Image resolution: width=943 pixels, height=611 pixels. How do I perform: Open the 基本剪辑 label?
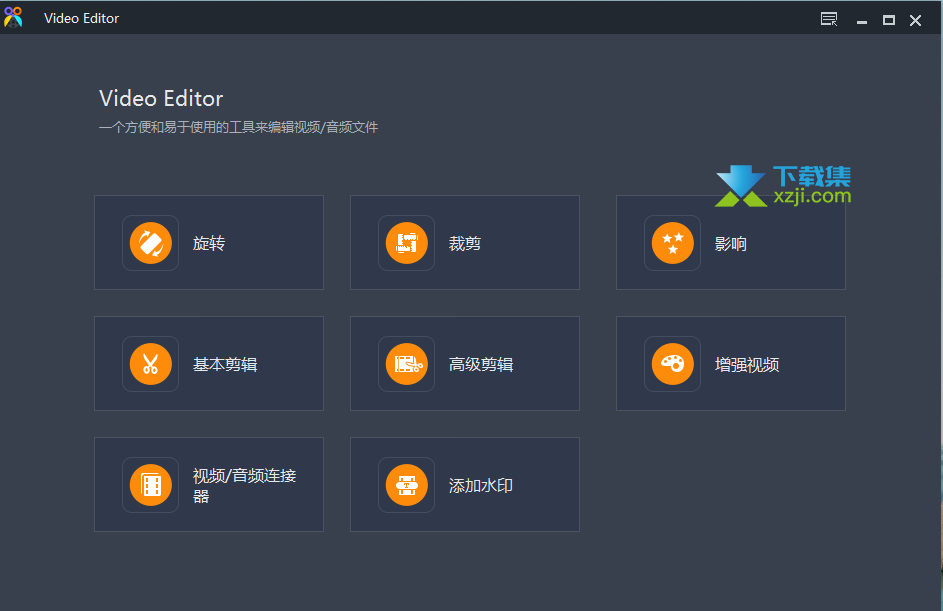(225, 364)
